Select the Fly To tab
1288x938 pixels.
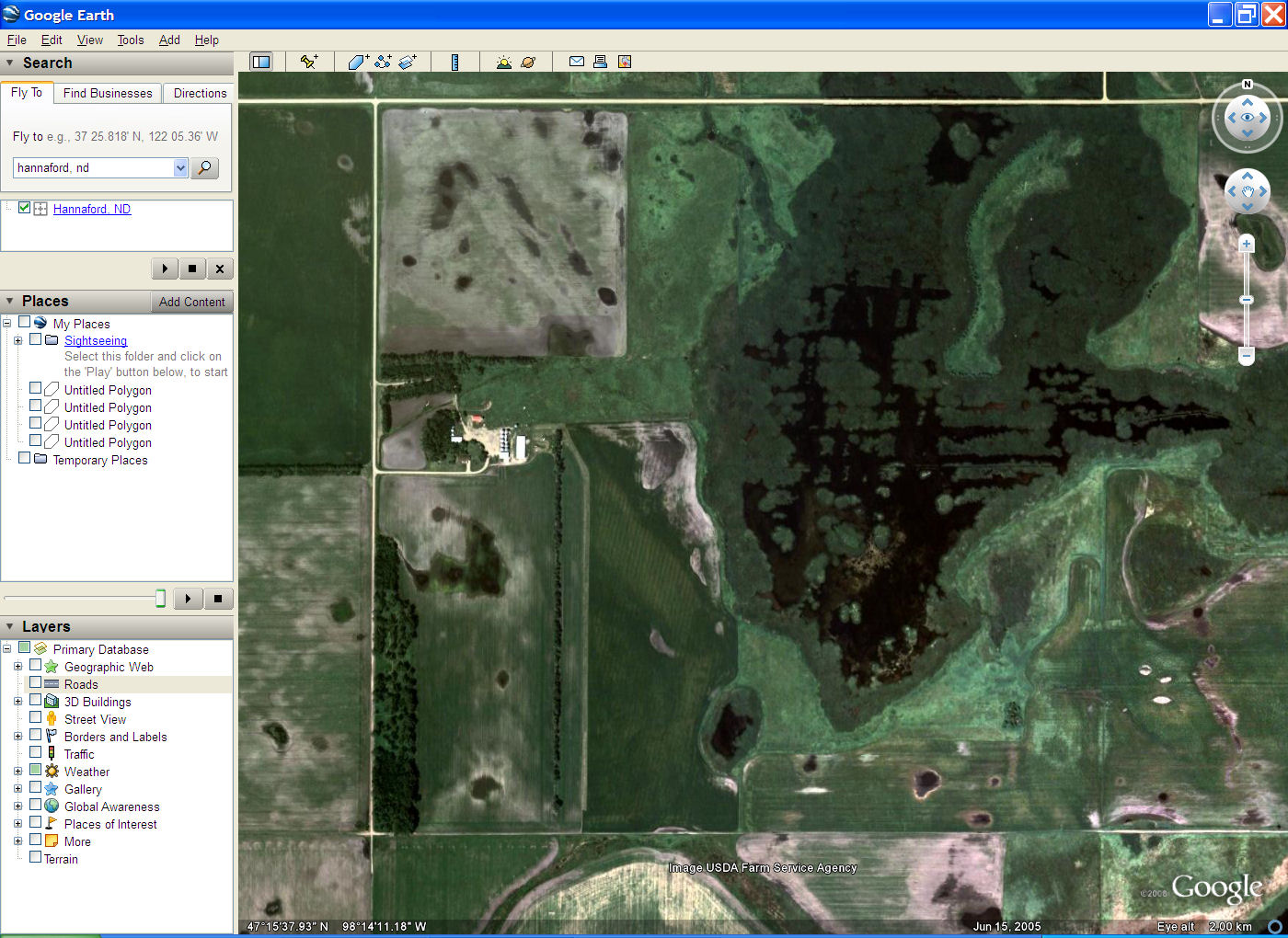coord(27,92)
